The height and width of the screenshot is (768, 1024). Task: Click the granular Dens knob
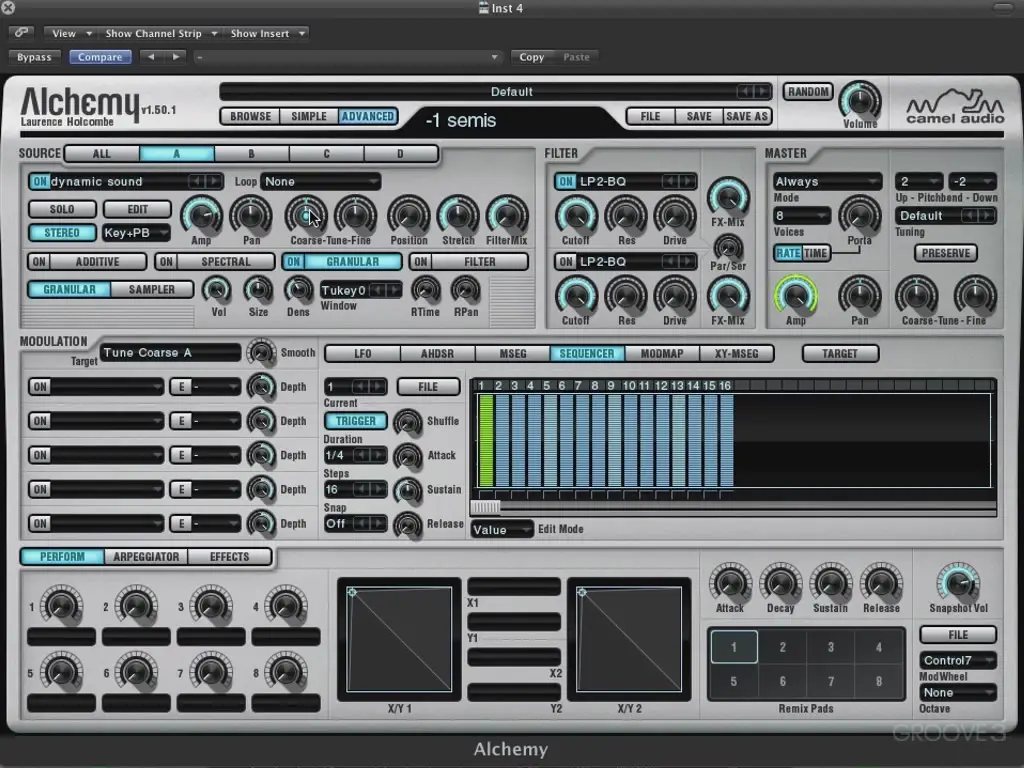[x=298, y=290]
